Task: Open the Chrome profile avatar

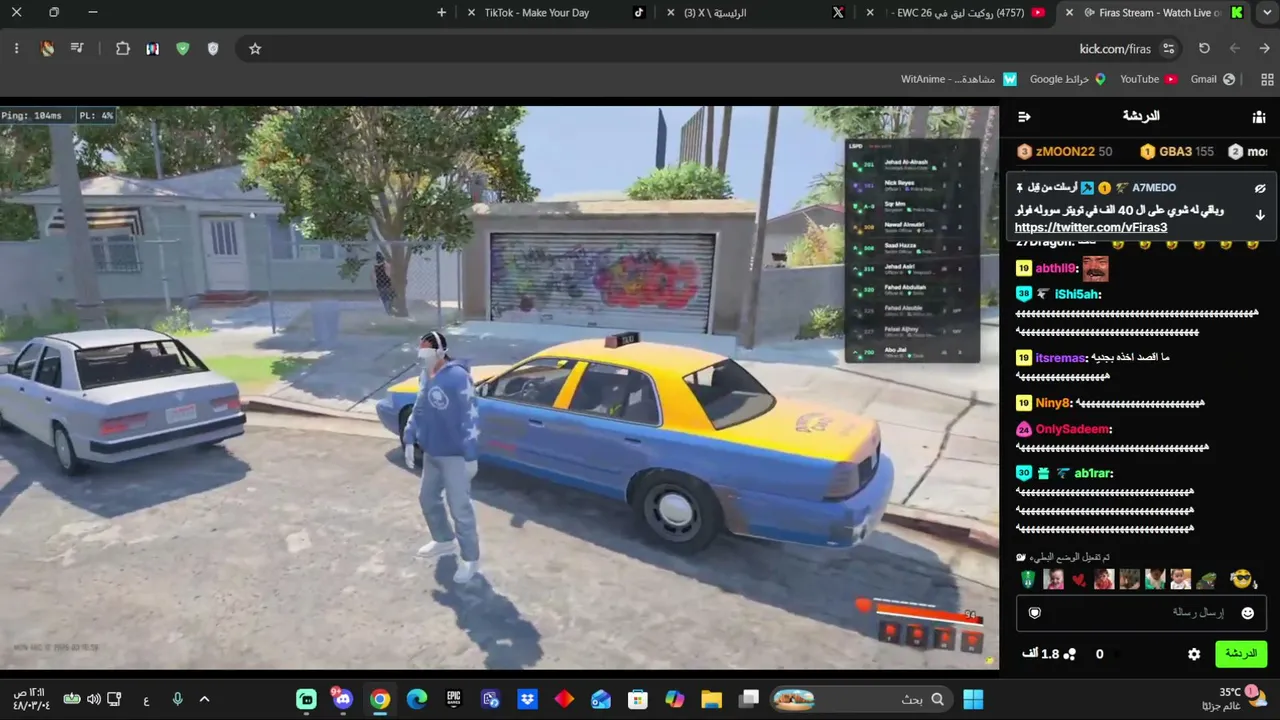Action: click(x=47, y=48)
